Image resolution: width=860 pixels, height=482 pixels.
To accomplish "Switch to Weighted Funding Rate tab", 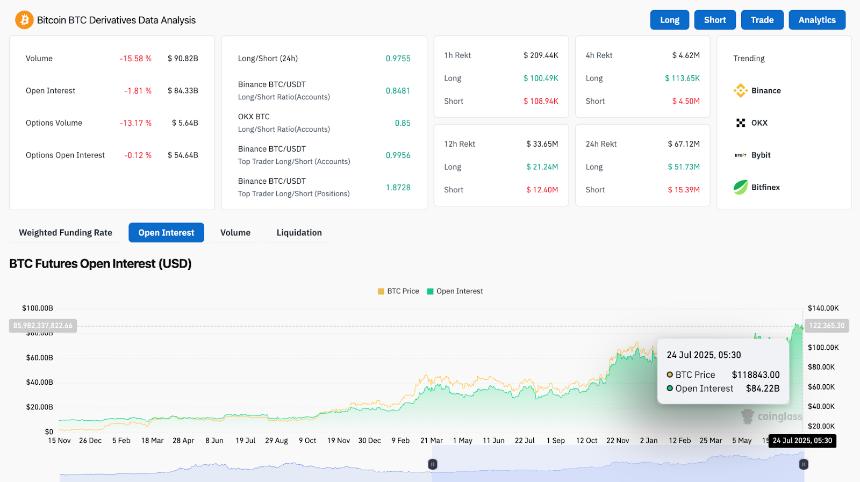I will (65, 233).
